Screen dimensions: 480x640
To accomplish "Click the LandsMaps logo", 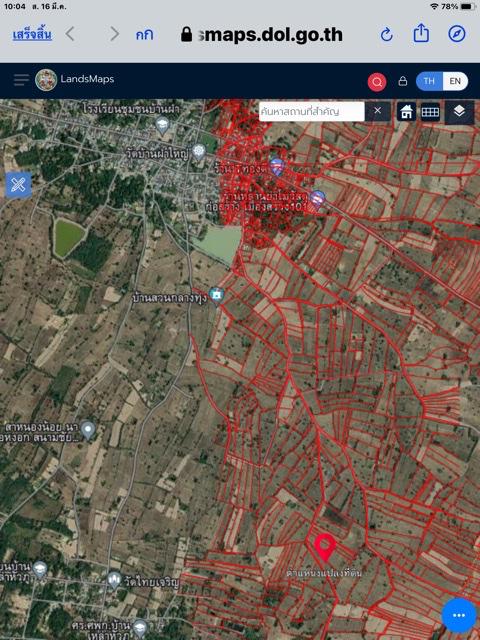I will [46, 80].
